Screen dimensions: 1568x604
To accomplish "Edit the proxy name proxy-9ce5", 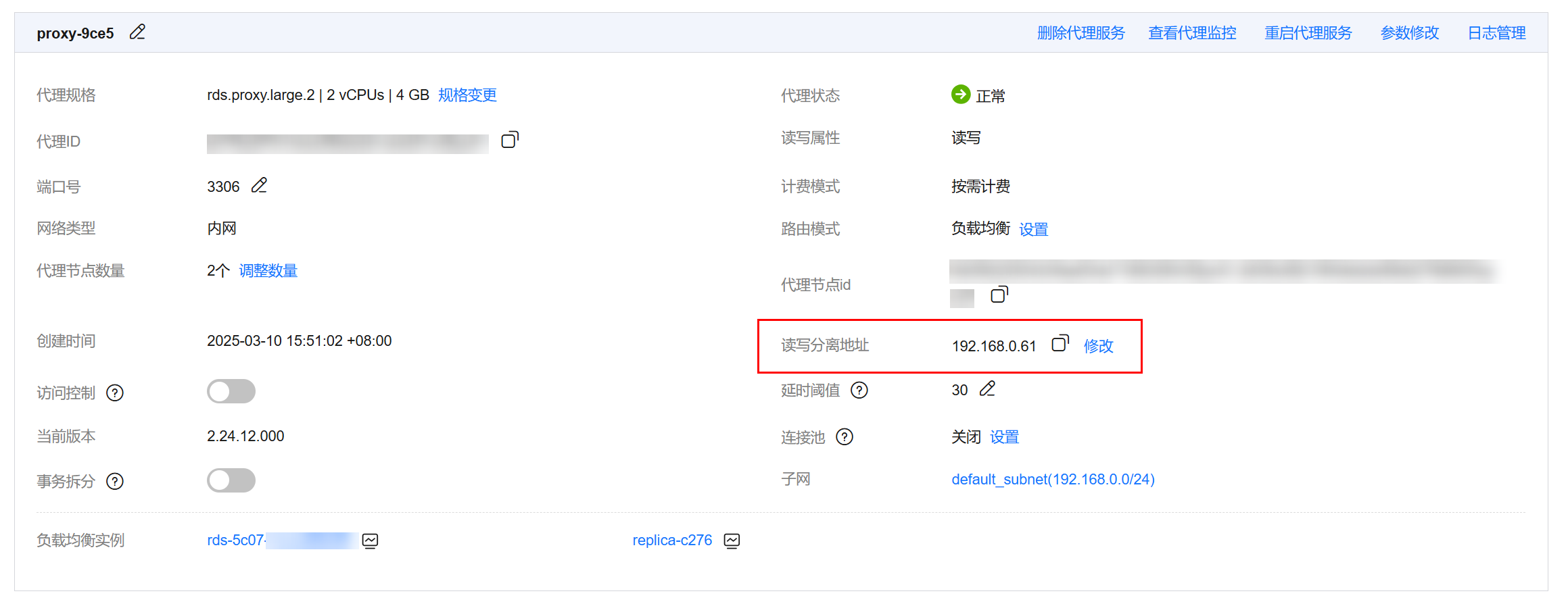I will tap(137, 32).
